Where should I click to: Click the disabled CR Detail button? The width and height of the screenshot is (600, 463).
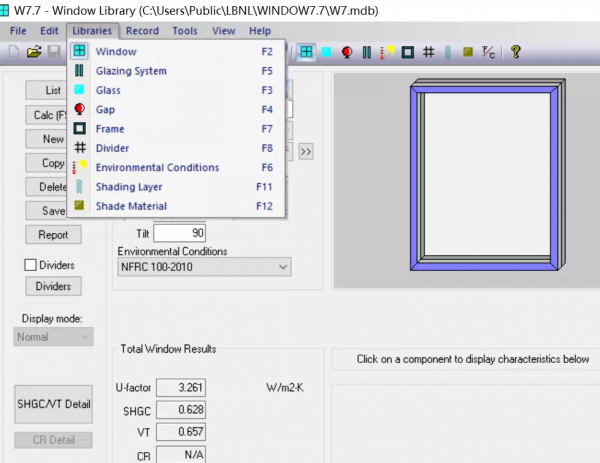coord(54,440)
